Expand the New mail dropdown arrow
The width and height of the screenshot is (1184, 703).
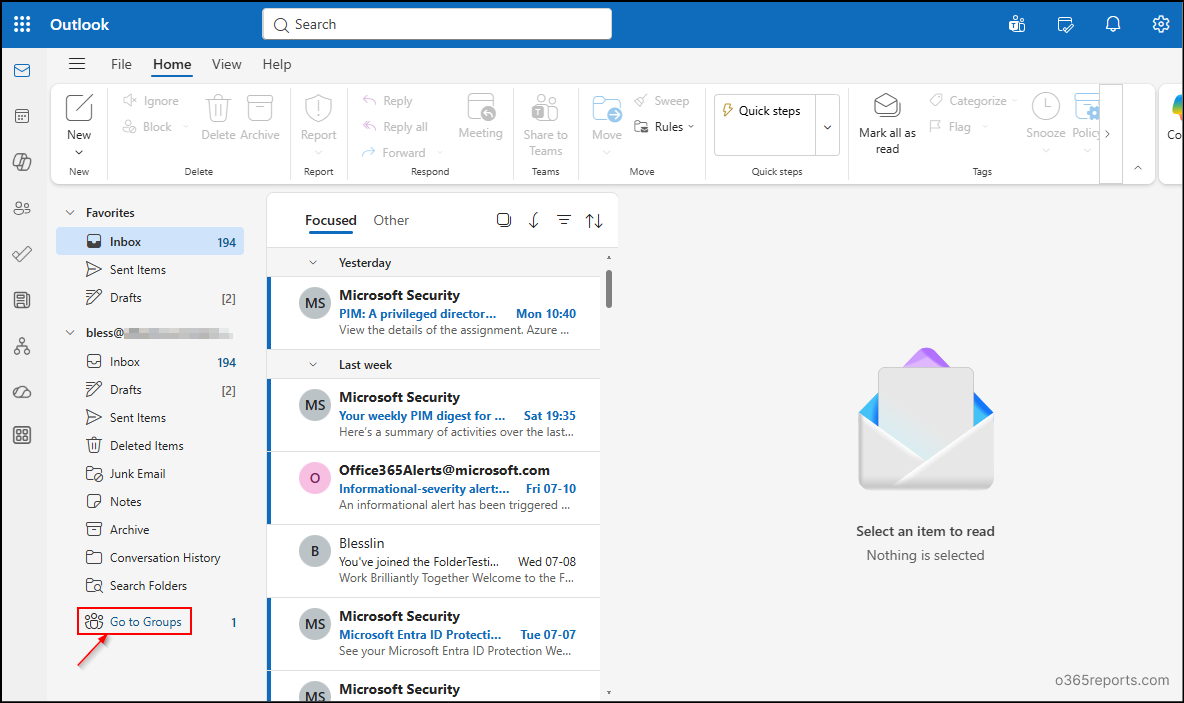[79, 153]
